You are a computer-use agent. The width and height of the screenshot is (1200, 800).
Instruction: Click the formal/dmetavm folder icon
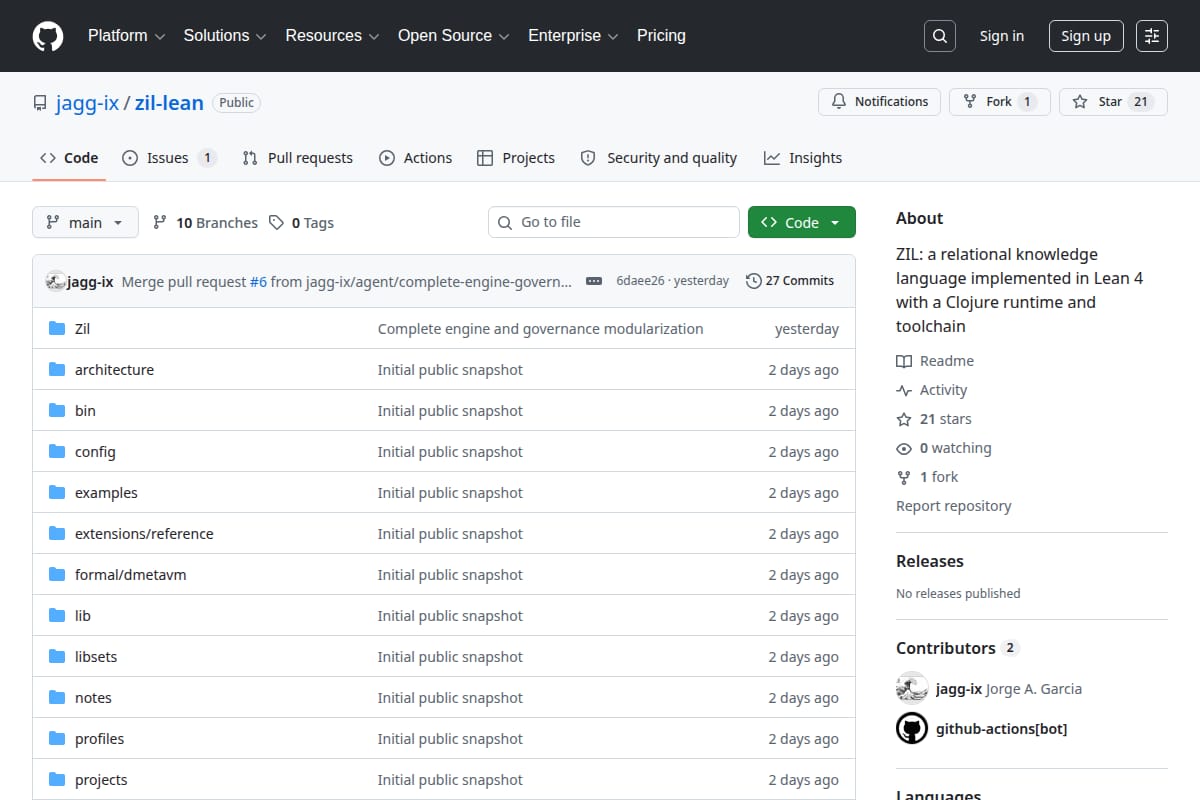click(x=57, y=575)
